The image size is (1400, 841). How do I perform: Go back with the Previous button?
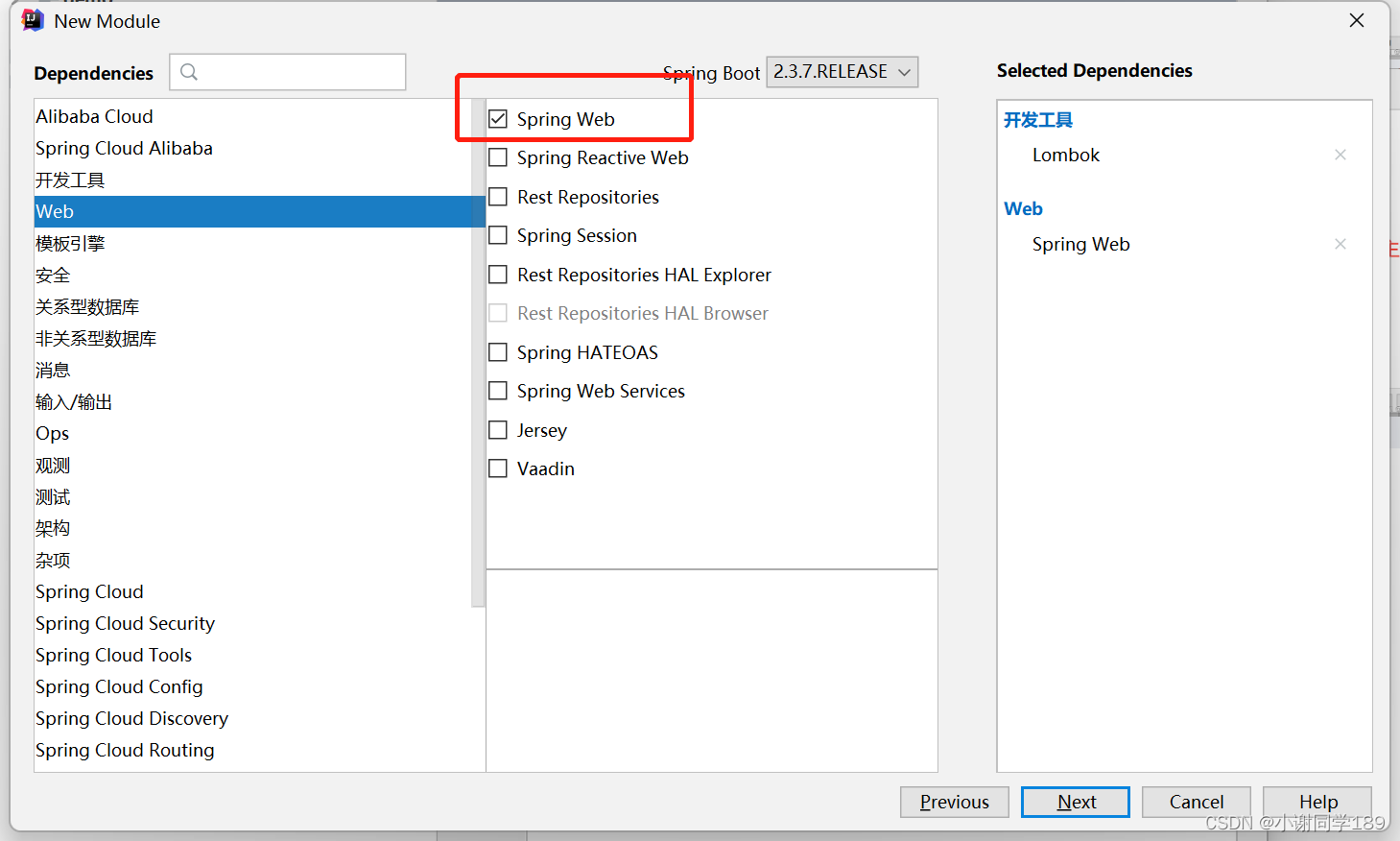(x=955, y=802)
